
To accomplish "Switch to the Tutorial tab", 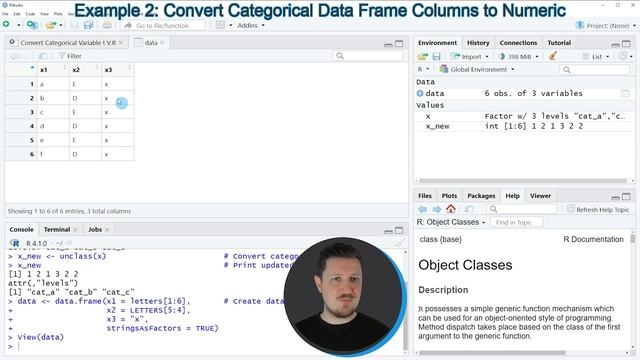I will (559, 43).
